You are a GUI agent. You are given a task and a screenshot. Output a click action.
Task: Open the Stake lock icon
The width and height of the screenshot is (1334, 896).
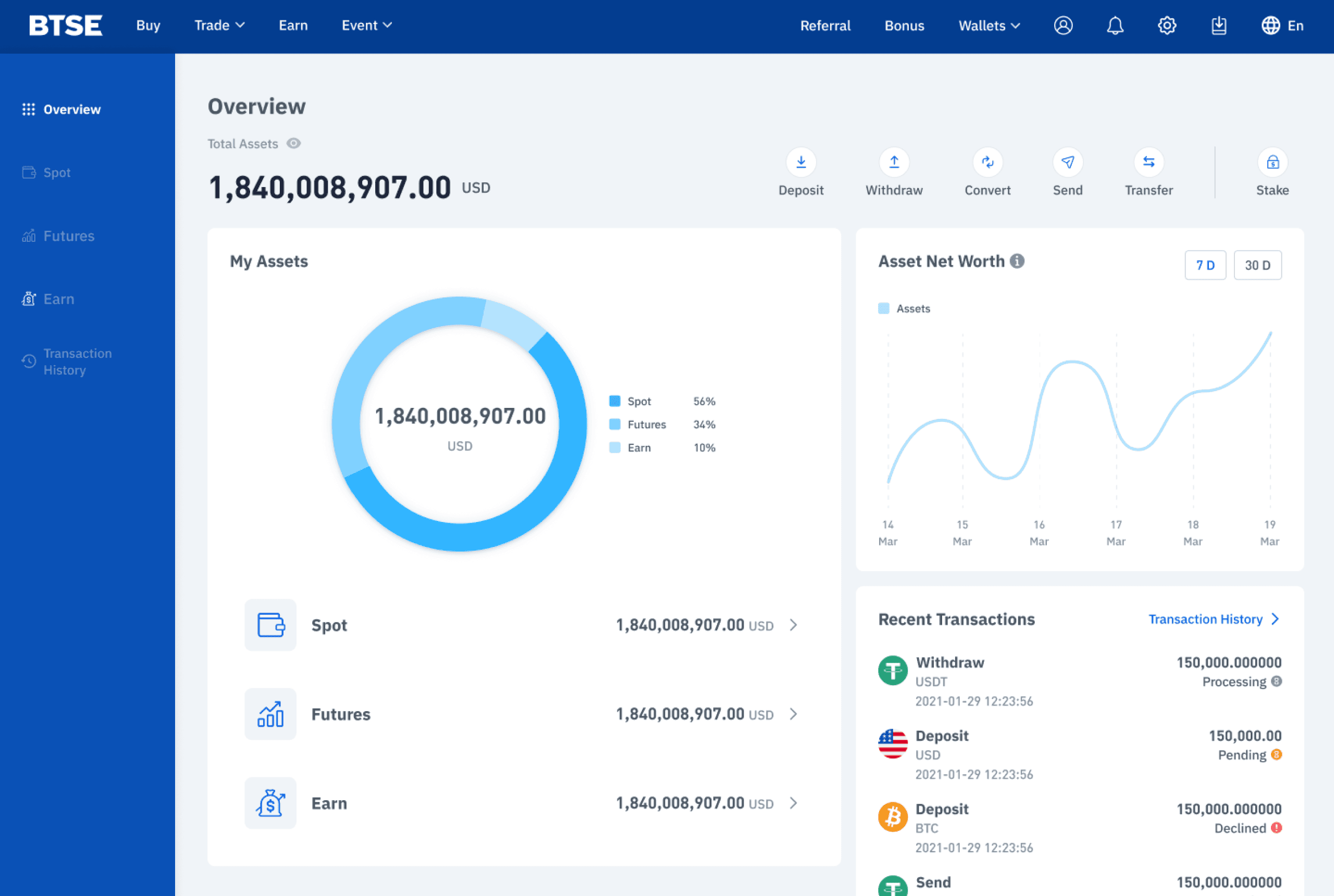pos(1273,163)
